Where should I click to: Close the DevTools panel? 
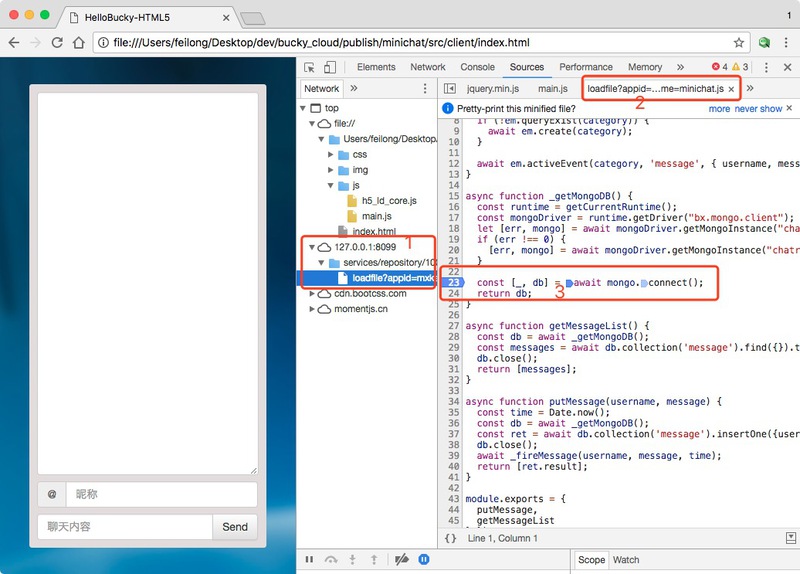tap(787, 67)
